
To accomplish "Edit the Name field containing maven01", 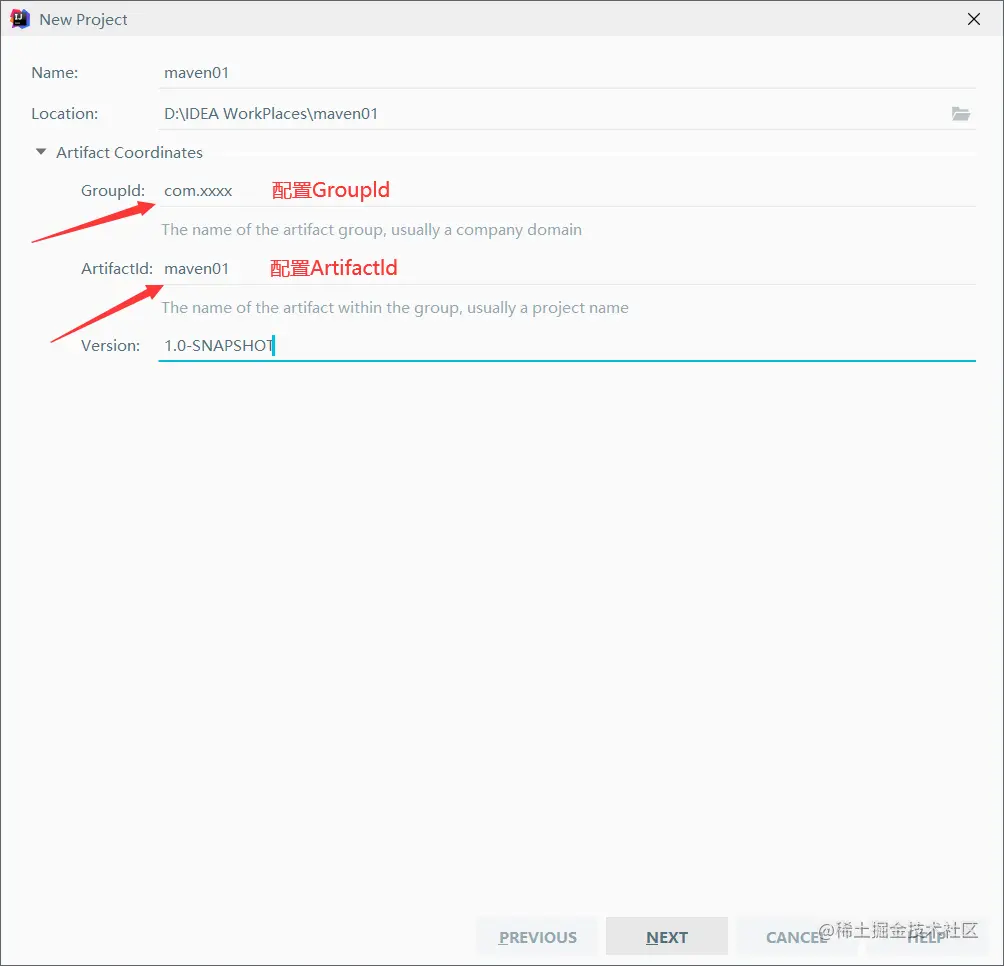I will [x=567, y=73].
